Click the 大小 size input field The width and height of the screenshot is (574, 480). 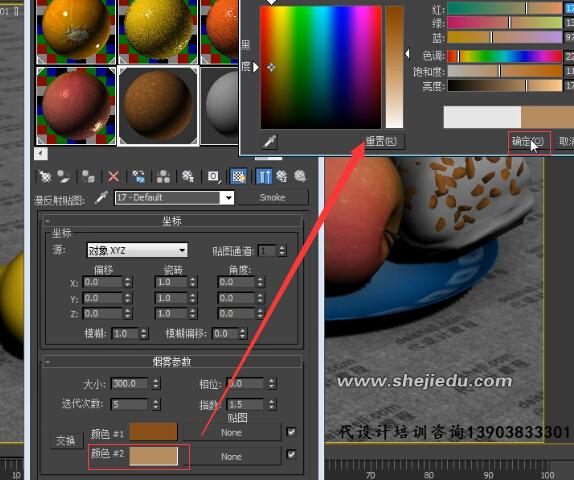coord(130,384)
